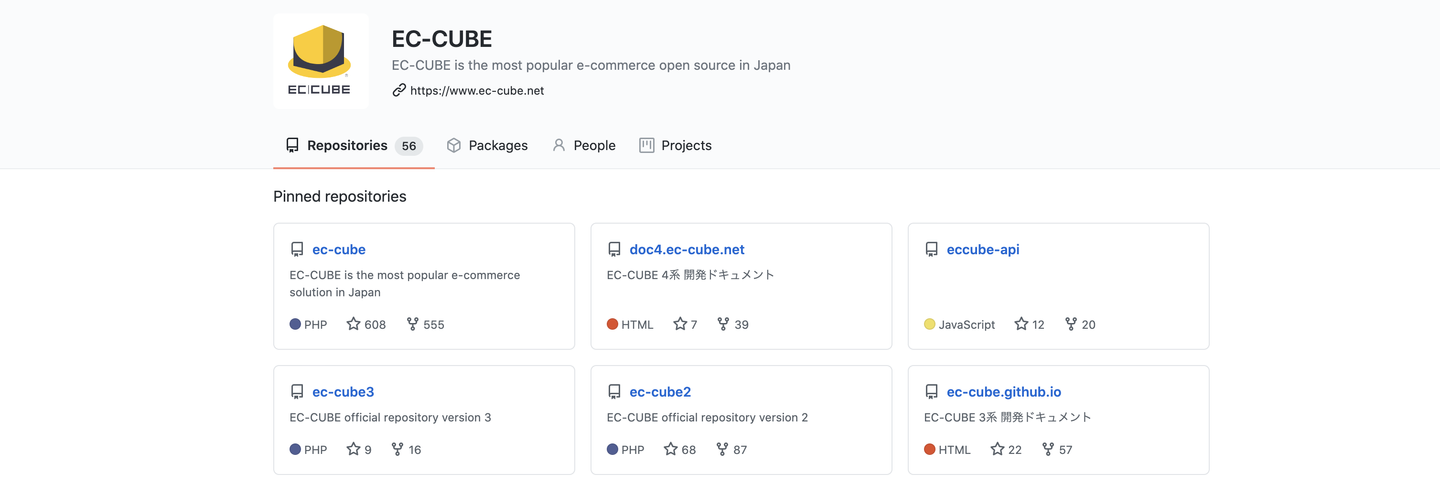Switch to the Repositories tab

(x=347, y=145)
